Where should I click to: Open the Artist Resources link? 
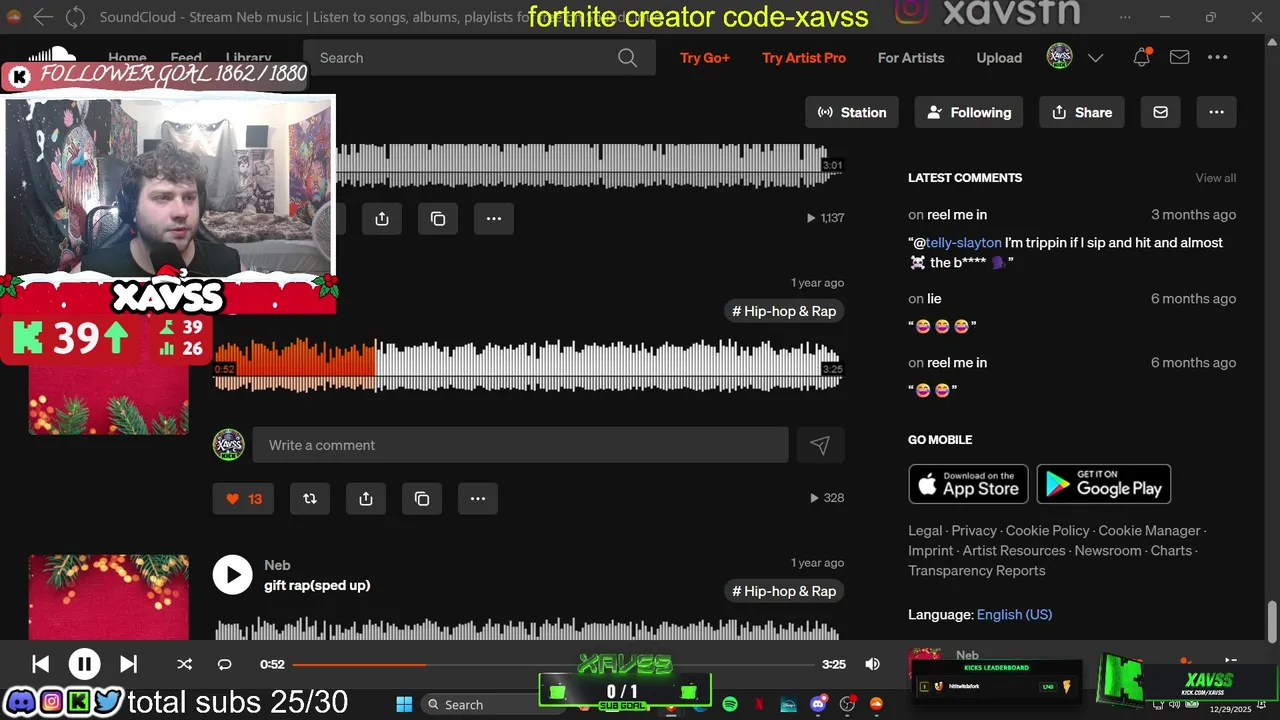(x=1014, y=551)
